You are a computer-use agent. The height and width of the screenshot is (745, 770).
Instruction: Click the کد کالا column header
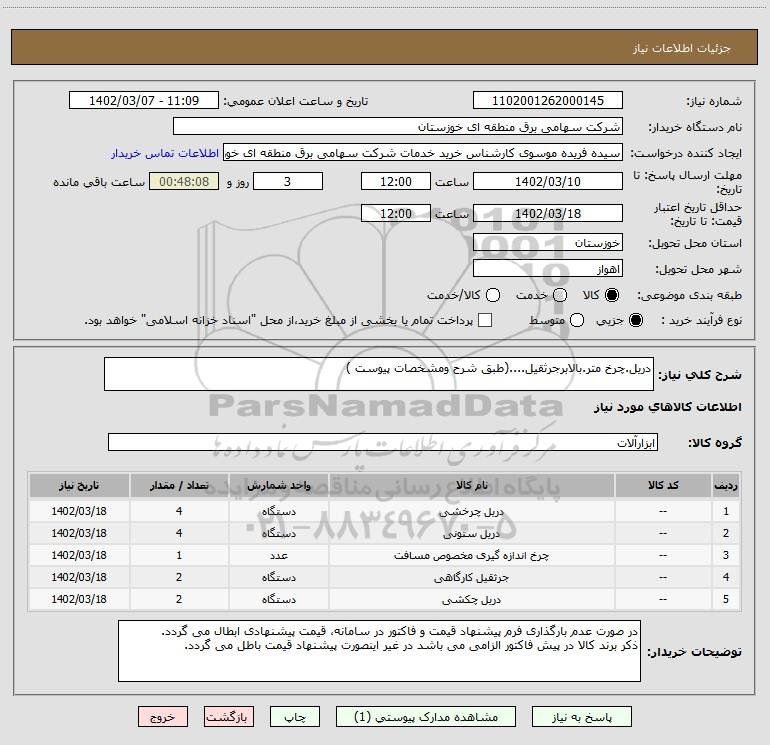pyautogui.click(x=663, y=486)
